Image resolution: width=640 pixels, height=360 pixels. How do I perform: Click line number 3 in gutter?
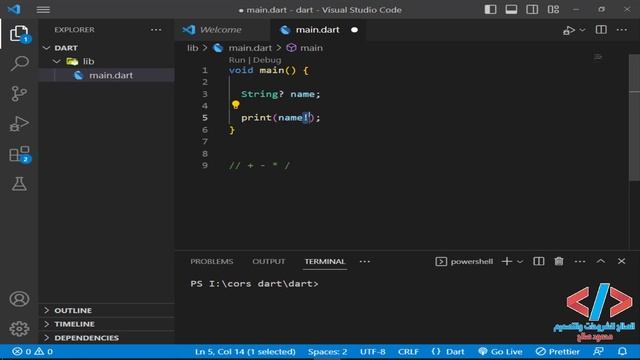coord(204,94)
